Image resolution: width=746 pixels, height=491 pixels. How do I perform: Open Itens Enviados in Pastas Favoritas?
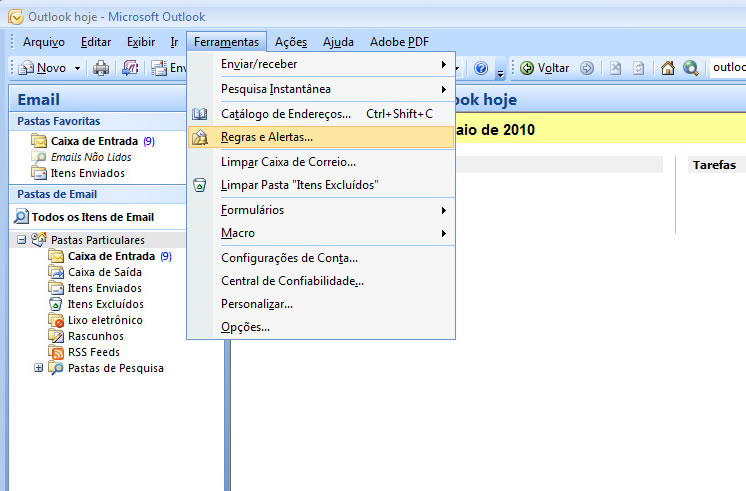coord(78,173)
